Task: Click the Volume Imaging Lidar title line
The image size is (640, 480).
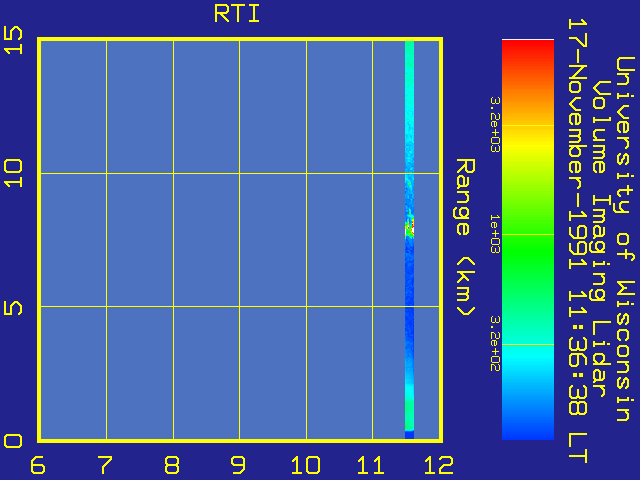Action: click(599, 239)
